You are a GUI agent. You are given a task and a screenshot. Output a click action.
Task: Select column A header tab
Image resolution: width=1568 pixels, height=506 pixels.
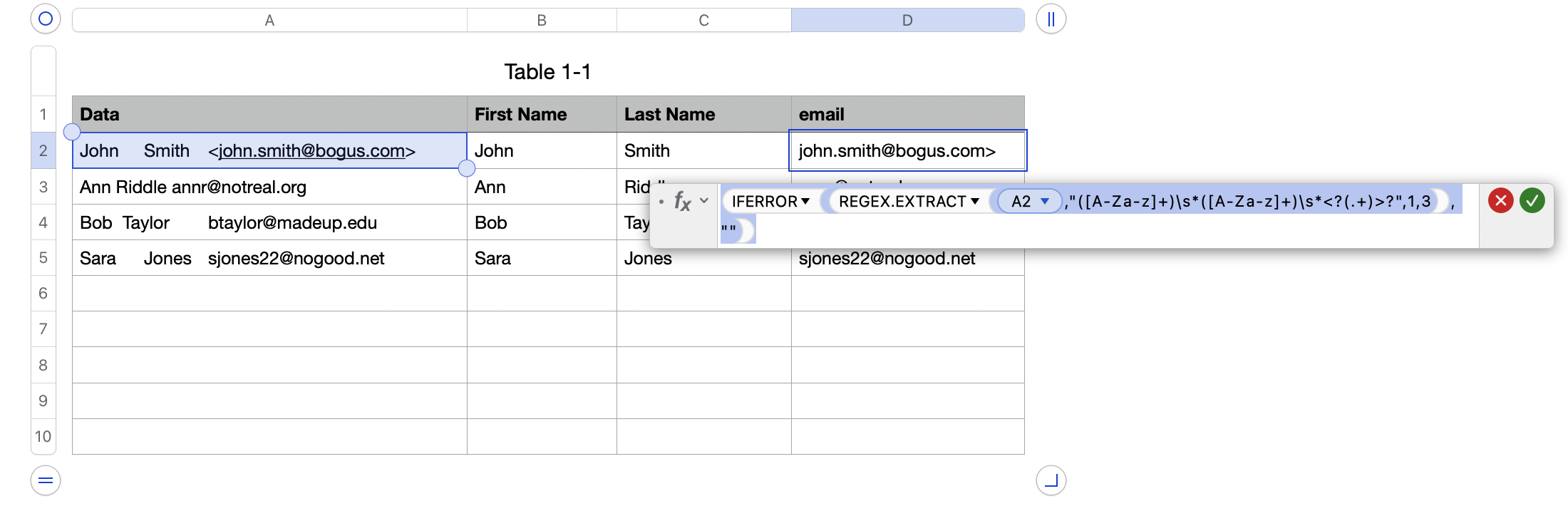pyautogui.click(x=269, y=21)
